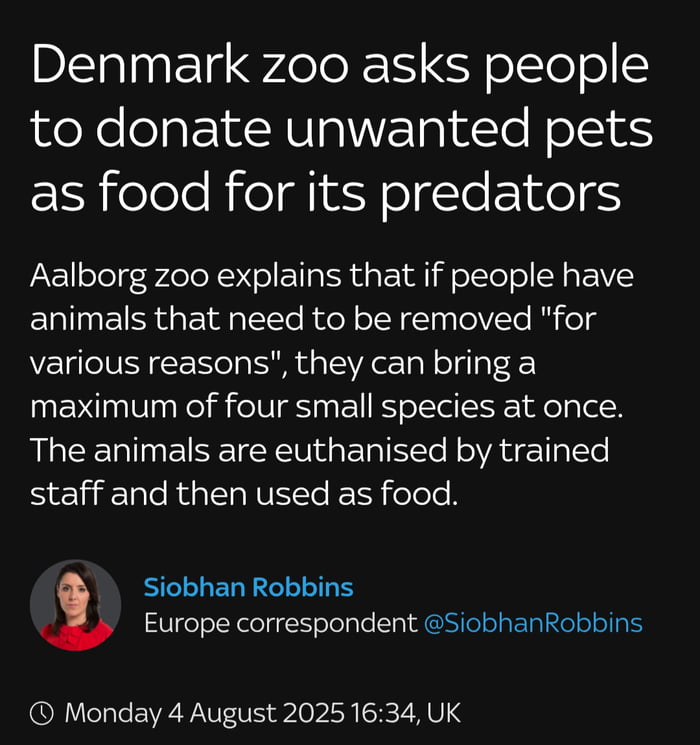Click 'to donate' in the headline's second line
Viewport: 700px width, 745px height.
point(151,128)
